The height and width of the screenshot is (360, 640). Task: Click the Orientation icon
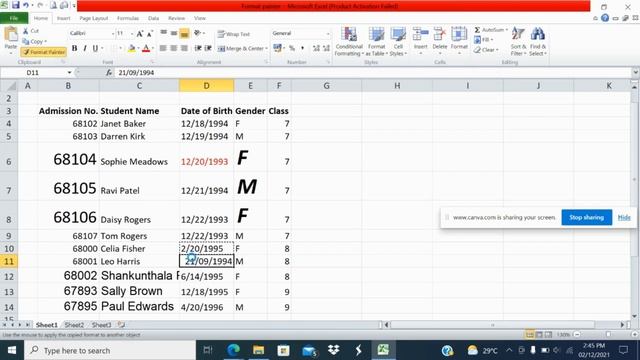(x=198, y=33)
